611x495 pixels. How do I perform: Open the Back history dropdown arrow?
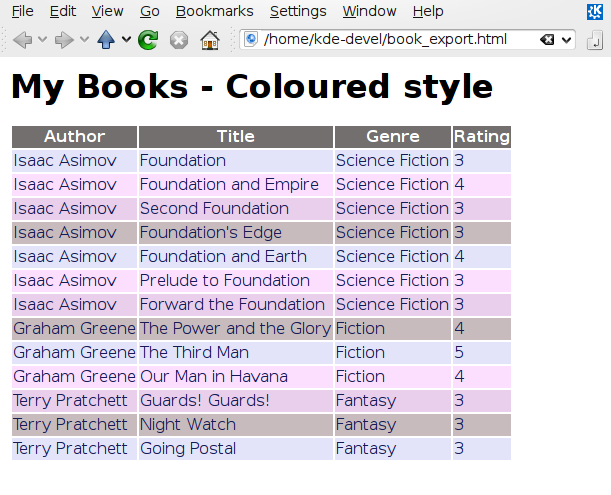pos(42,40)
